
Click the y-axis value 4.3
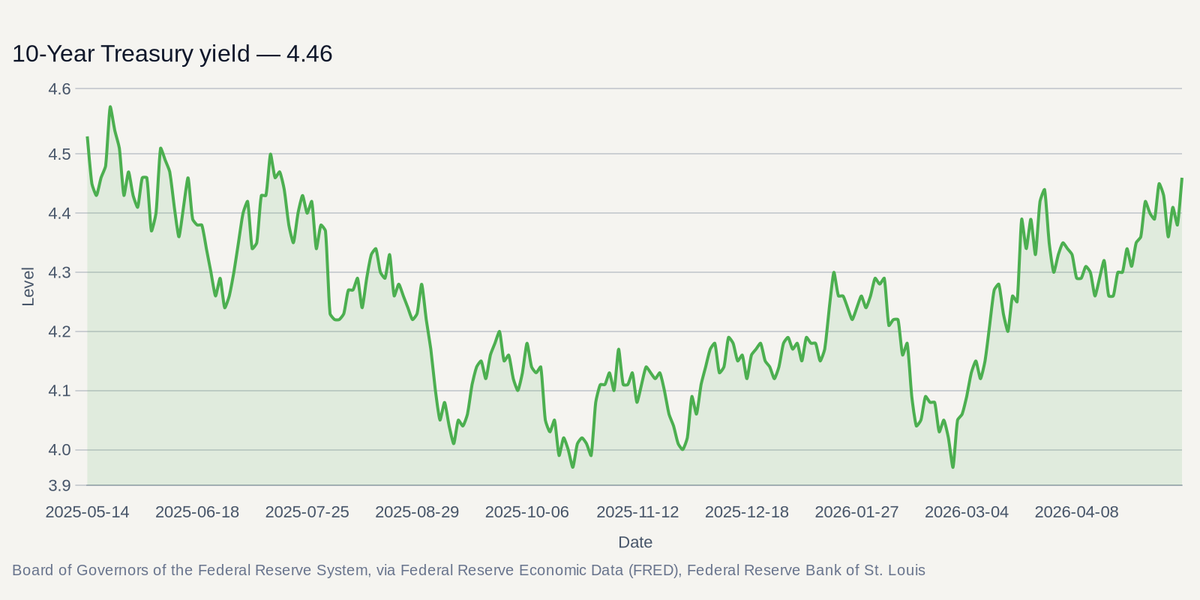60,272
